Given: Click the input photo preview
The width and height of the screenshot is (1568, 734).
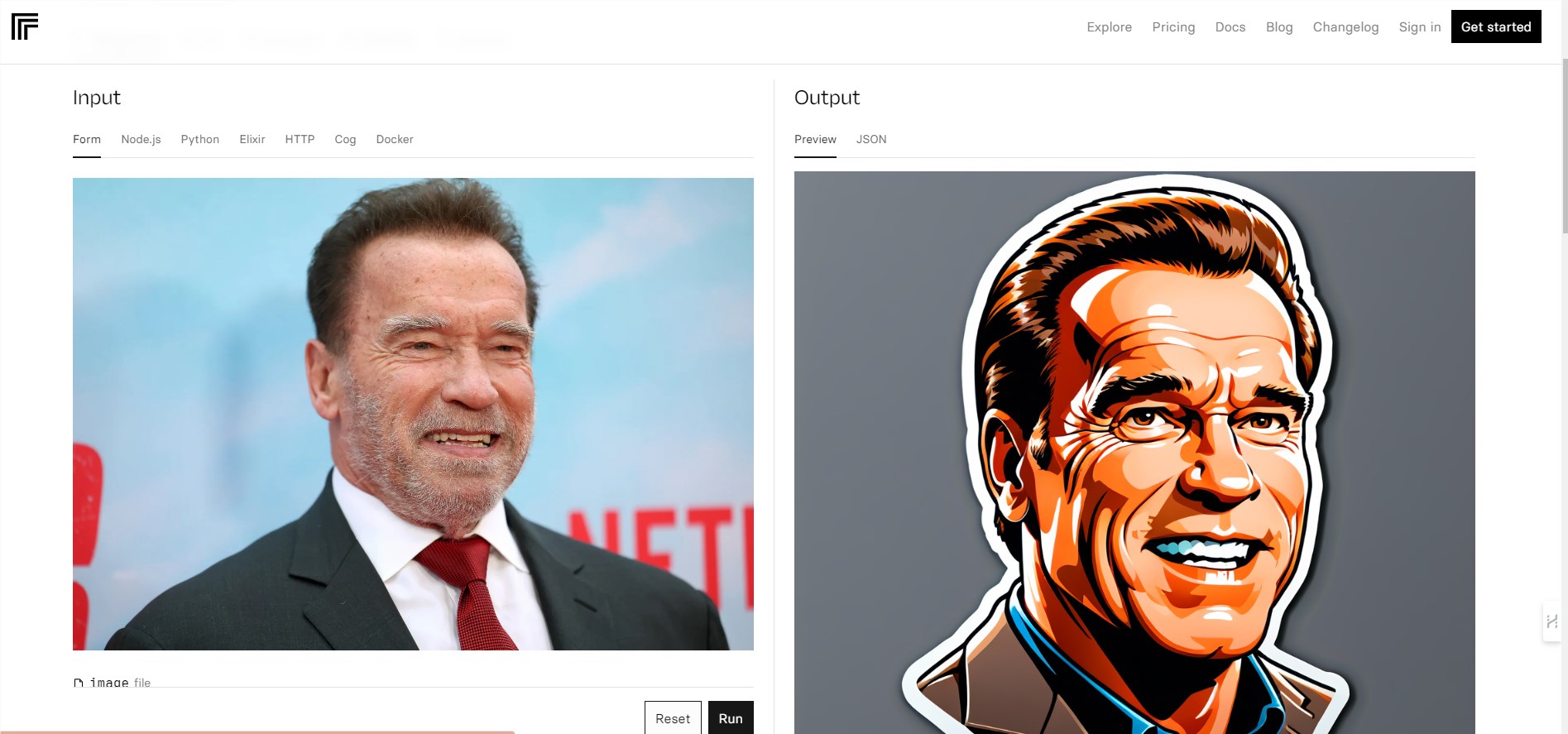Looking at the screenshot, I should coord(413,414).
